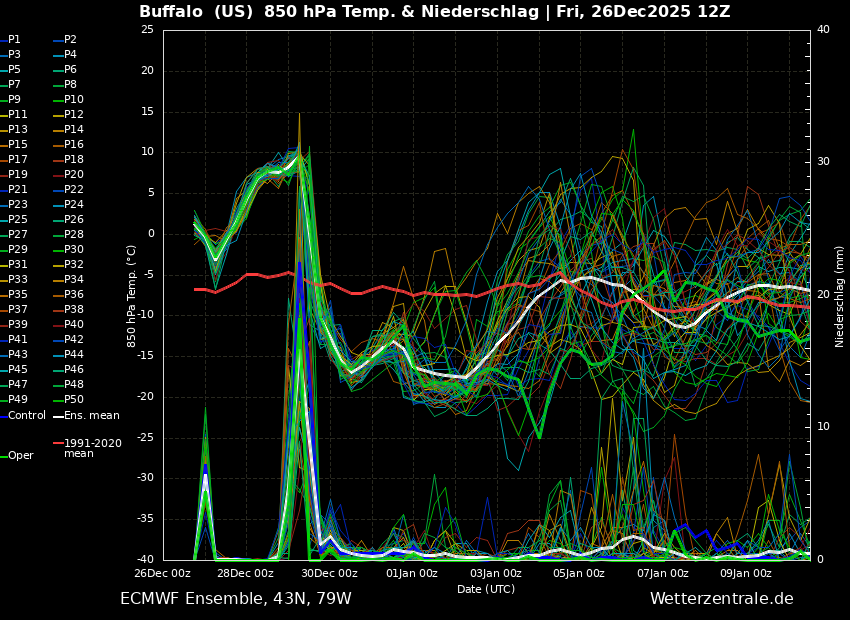Click the "Date (UTC)" axis label

coord(486,589)
